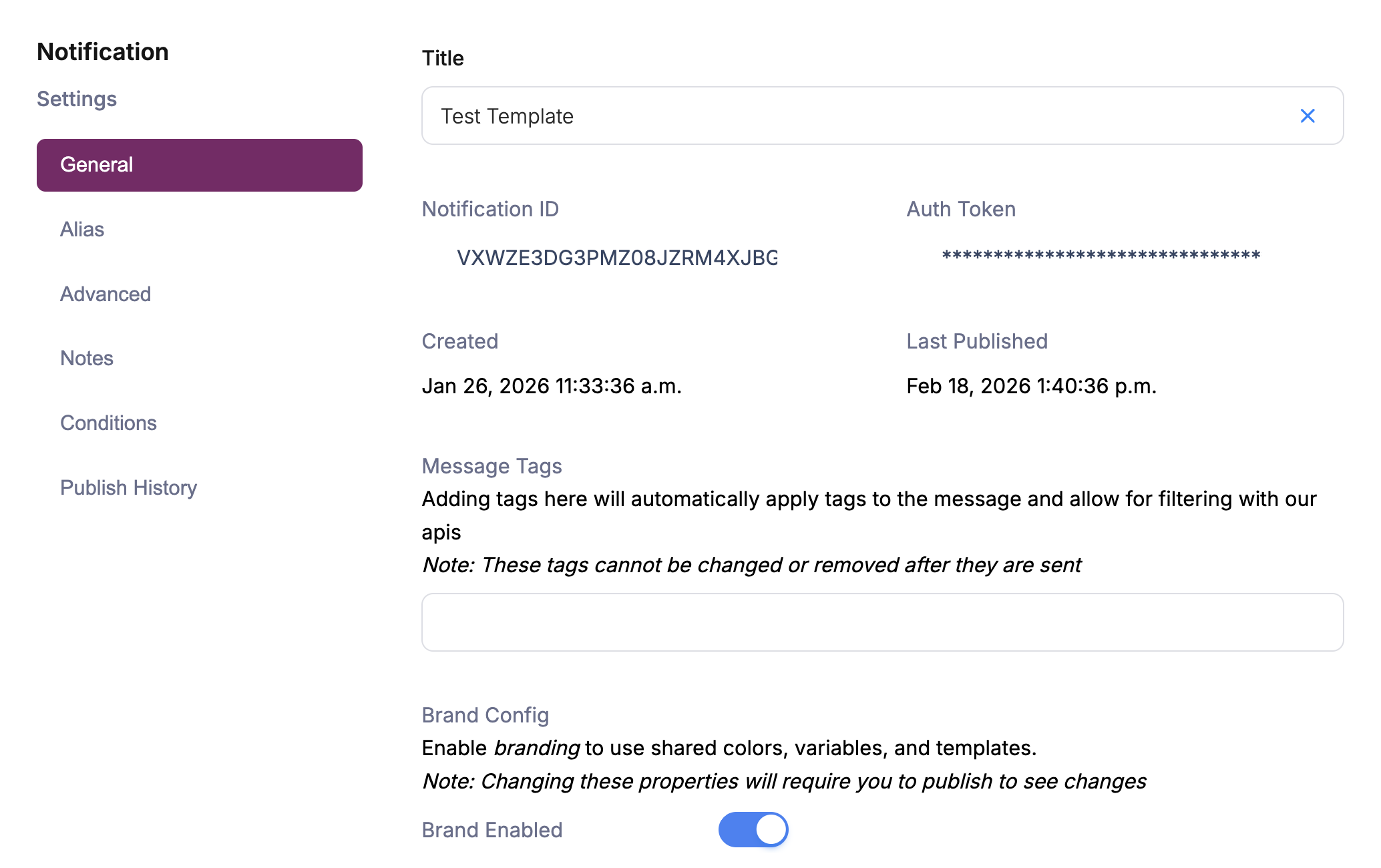The width and height of the screenshot is (1381, 868).
Task: Click the Auth Token label
Action: (960, 209)
